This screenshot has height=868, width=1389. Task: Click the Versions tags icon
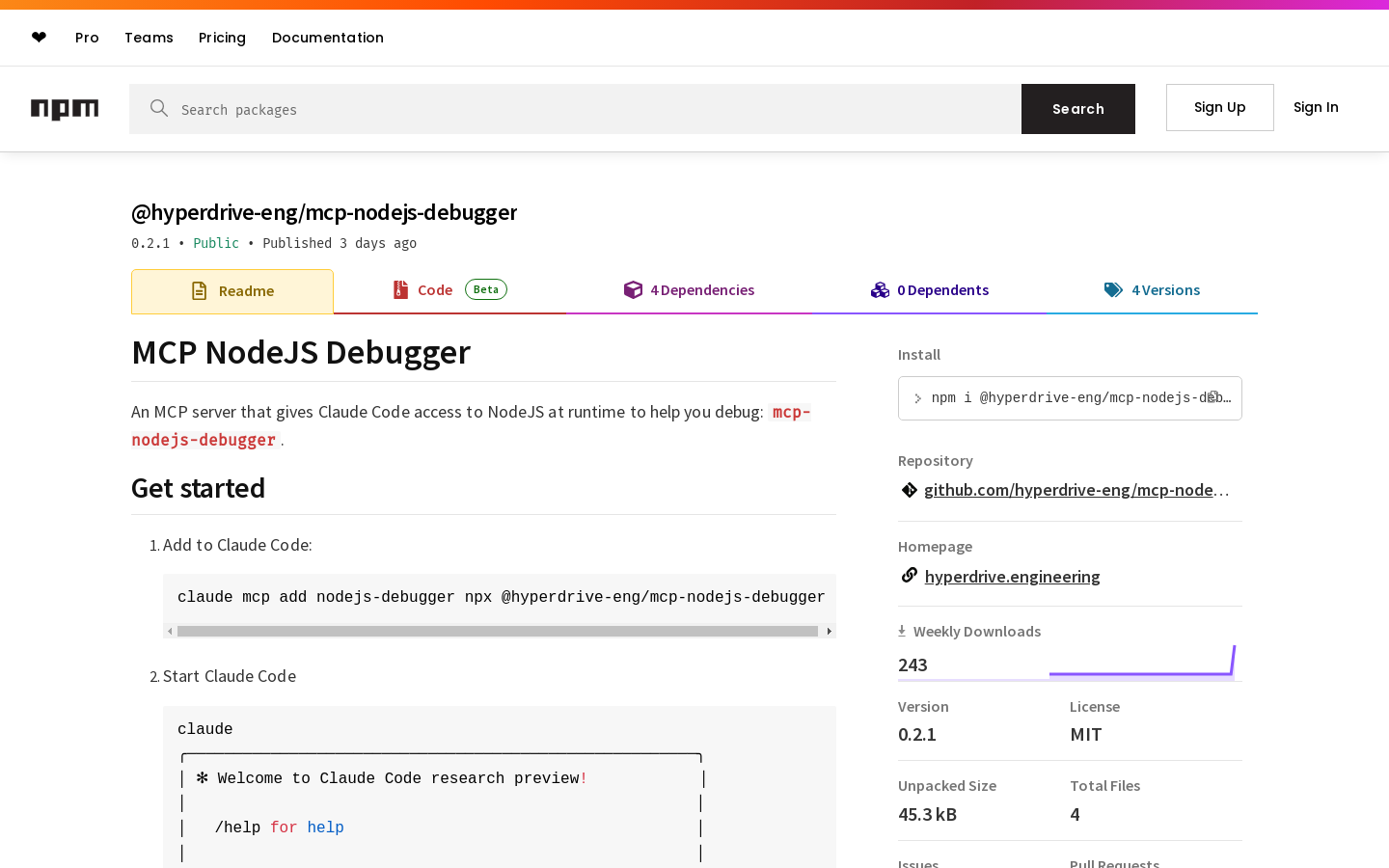pos(1113,289)
